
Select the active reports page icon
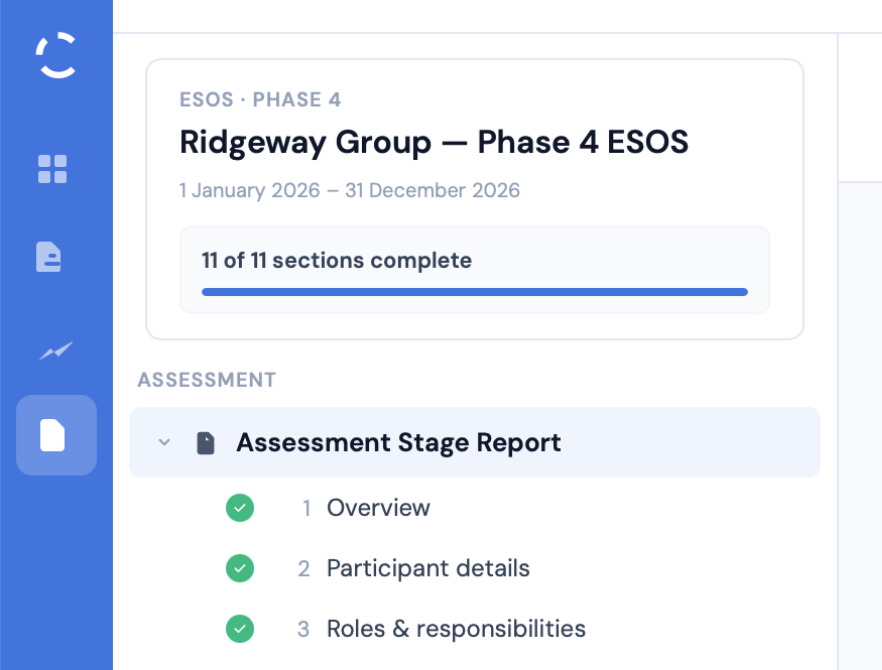click(x=56, y=435)
